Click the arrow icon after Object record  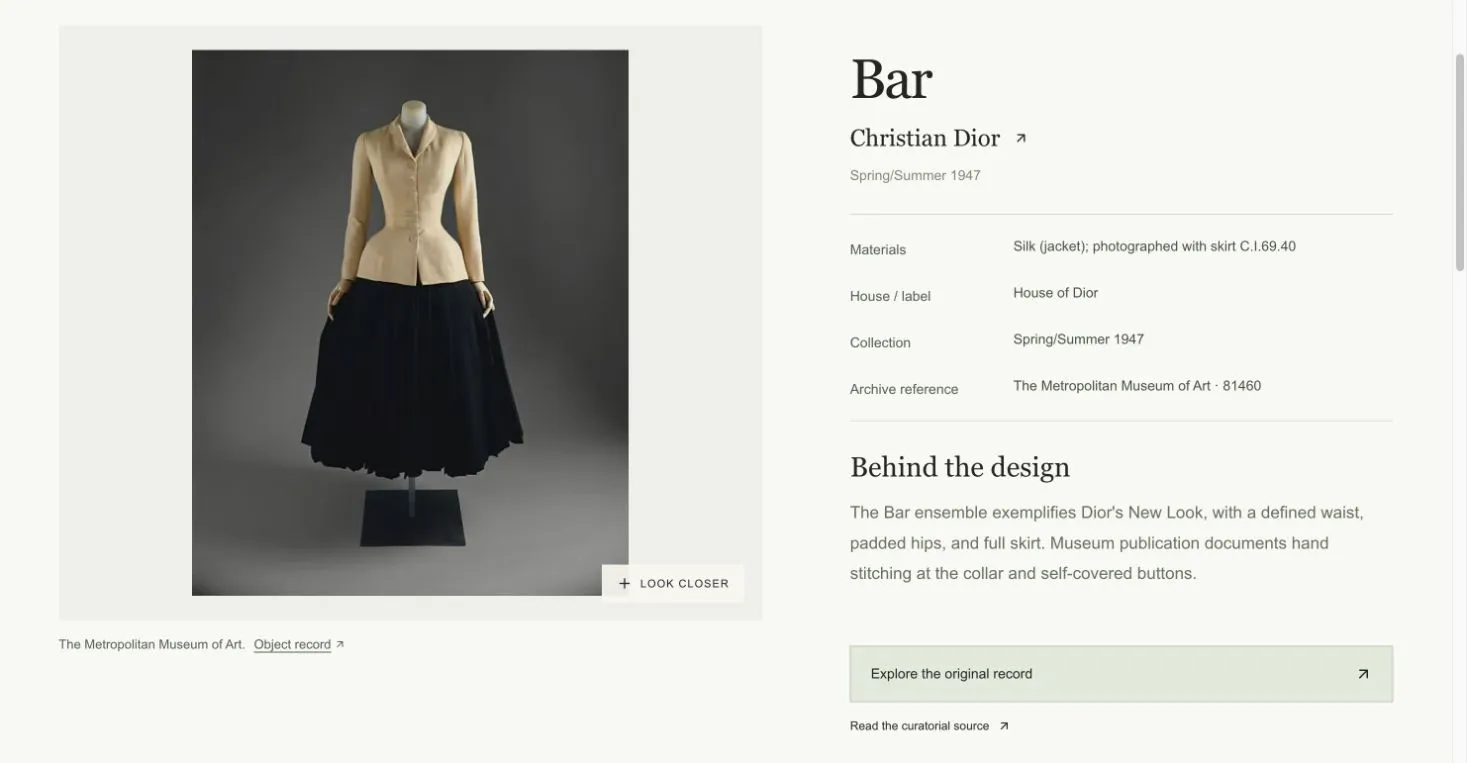pyautogui.click(x=340, y=645)
